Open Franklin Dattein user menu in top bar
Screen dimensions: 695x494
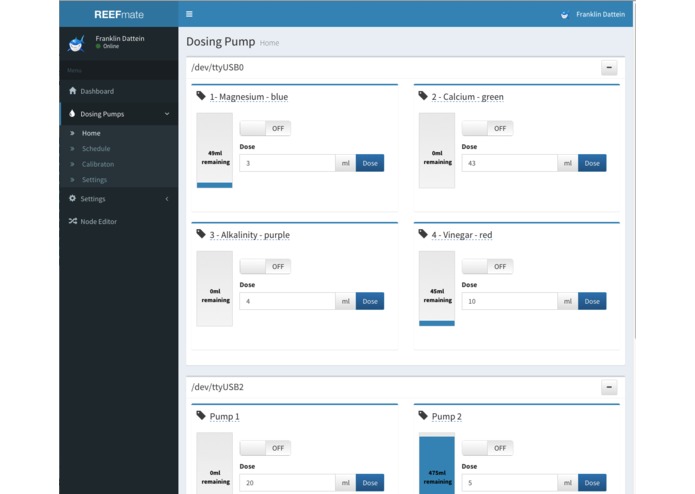pos(593,15)
